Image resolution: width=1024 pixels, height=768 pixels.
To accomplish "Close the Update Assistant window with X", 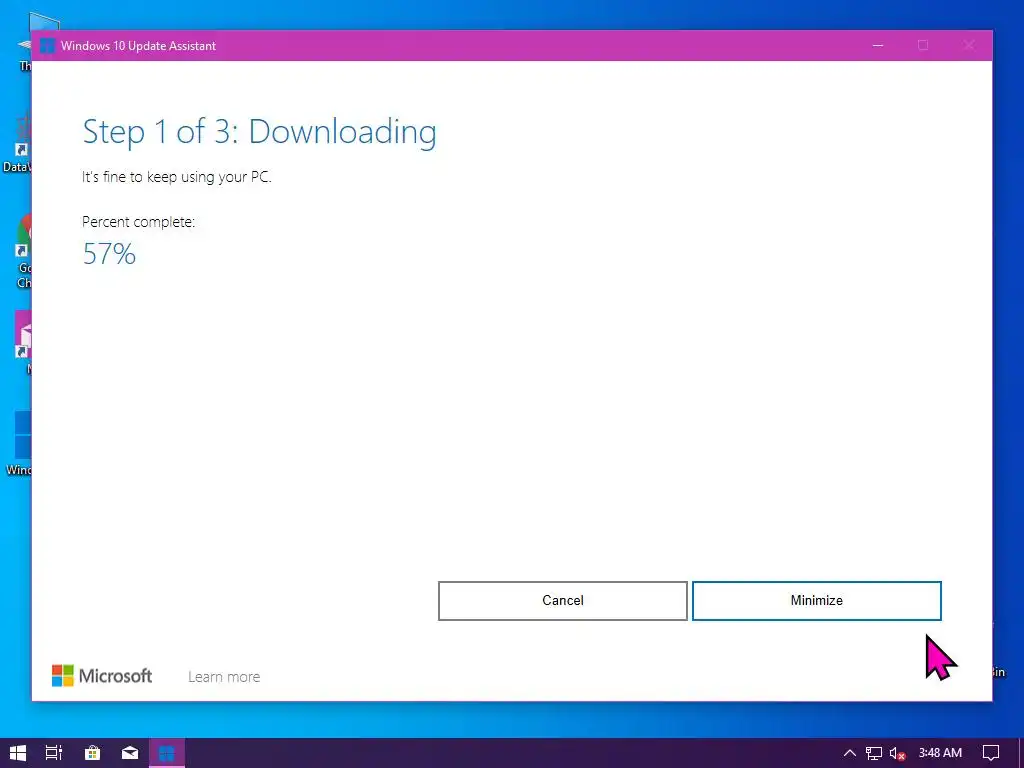I will (x=968, y=45).
